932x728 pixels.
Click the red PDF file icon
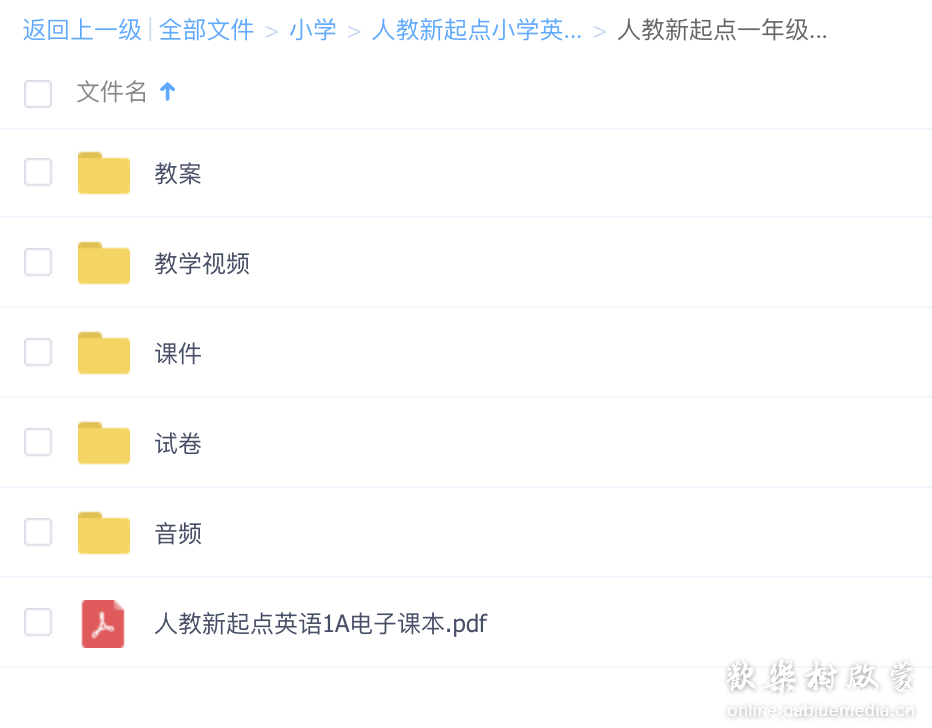103,622
